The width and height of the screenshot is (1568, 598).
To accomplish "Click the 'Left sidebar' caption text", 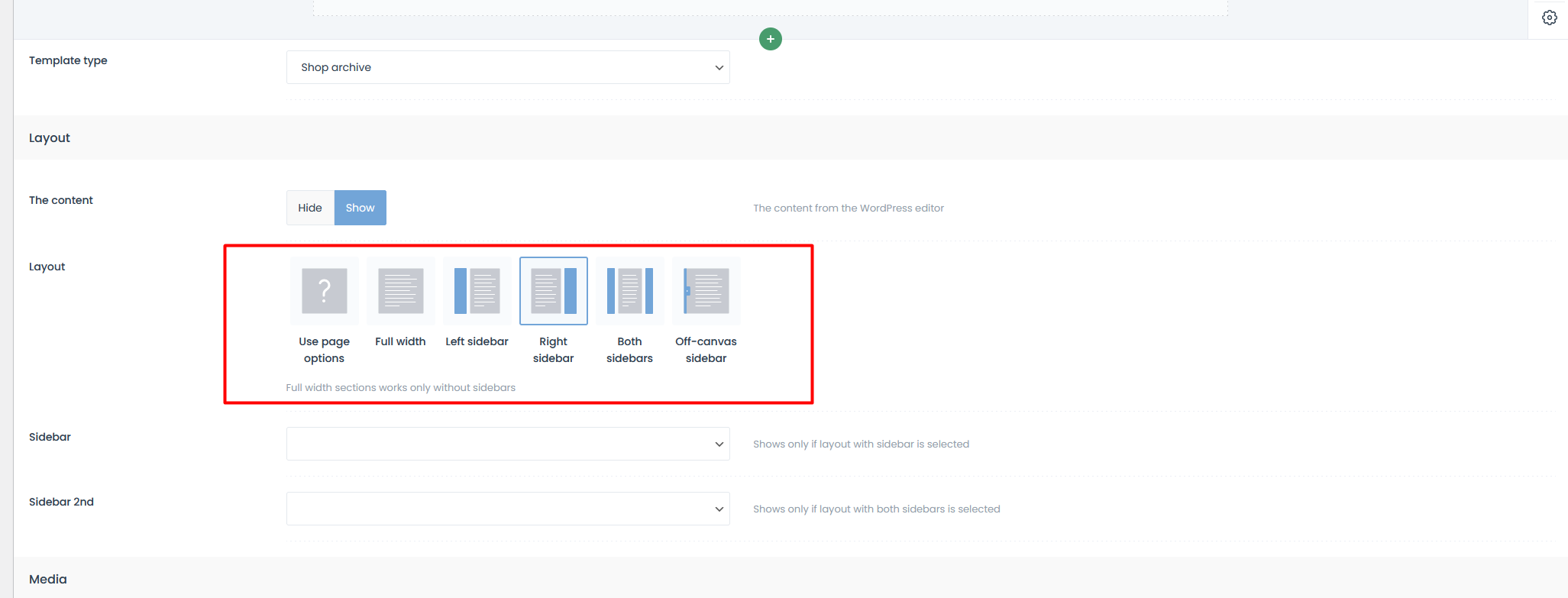I will pyautogui.click(x=477, y=341).
